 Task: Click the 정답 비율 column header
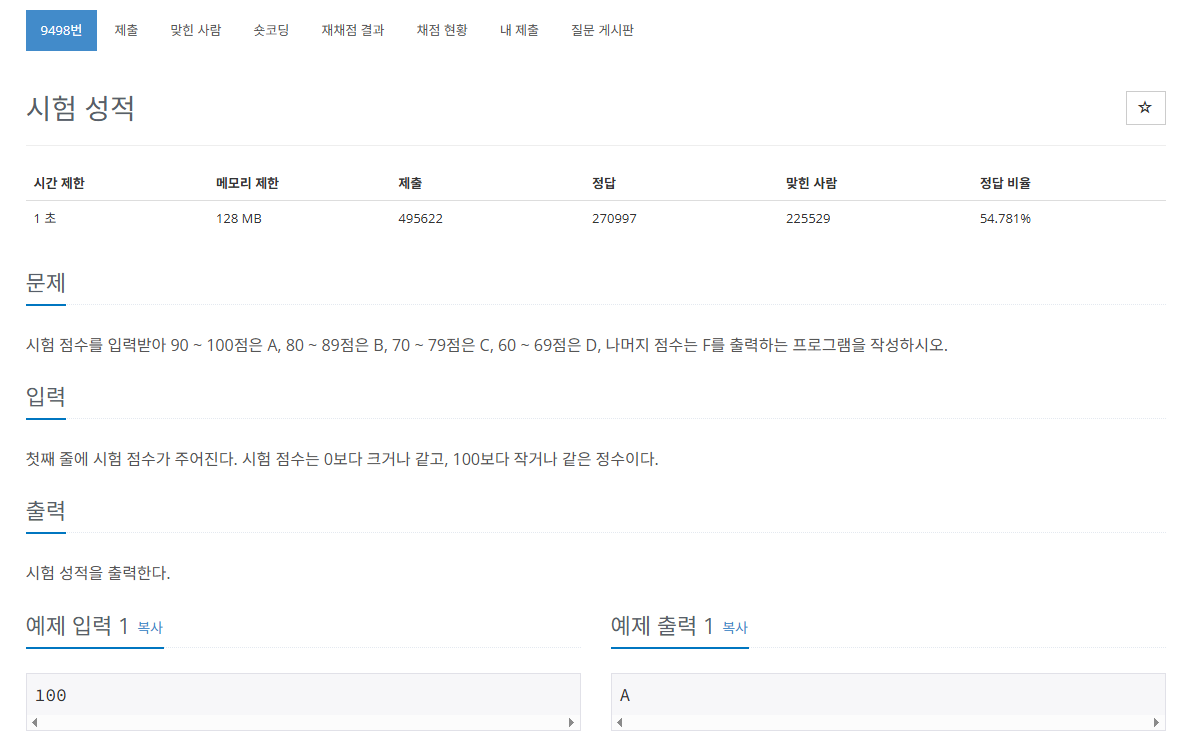(1005, 183)
